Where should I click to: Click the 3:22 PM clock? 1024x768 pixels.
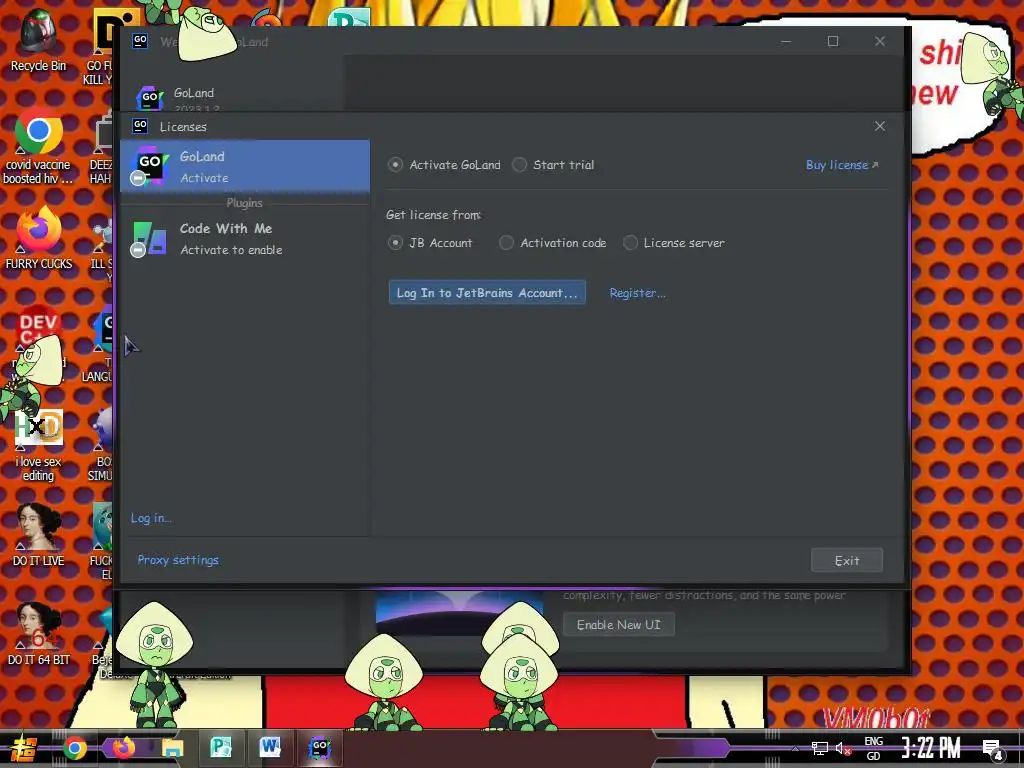point(931,748)
